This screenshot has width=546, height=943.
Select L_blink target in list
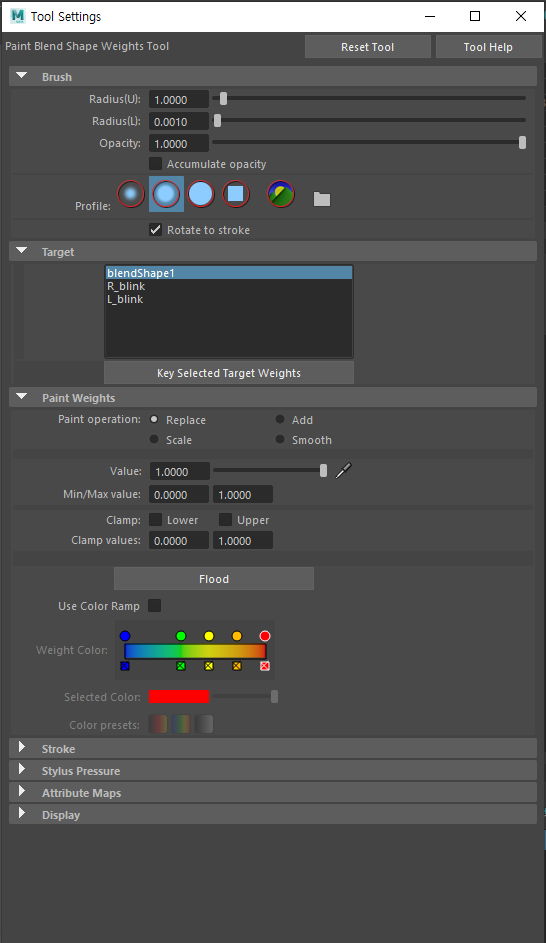tap(229, 299)
